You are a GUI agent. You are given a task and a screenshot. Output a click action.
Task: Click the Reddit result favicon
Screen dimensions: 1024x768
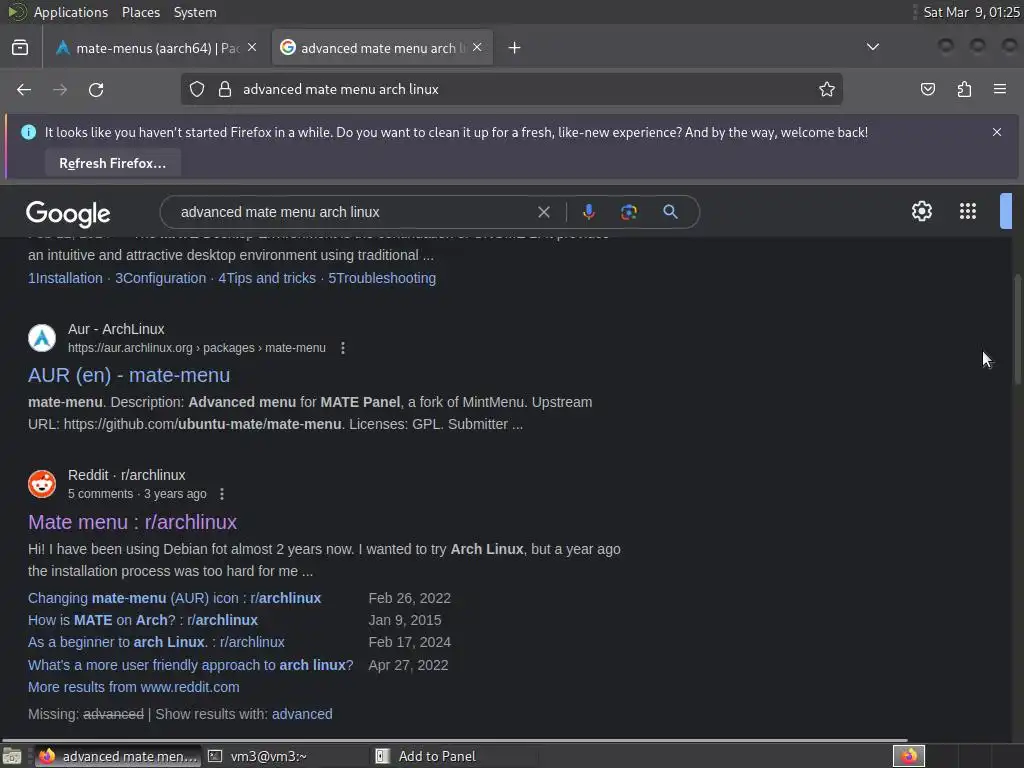pos(42,484)
